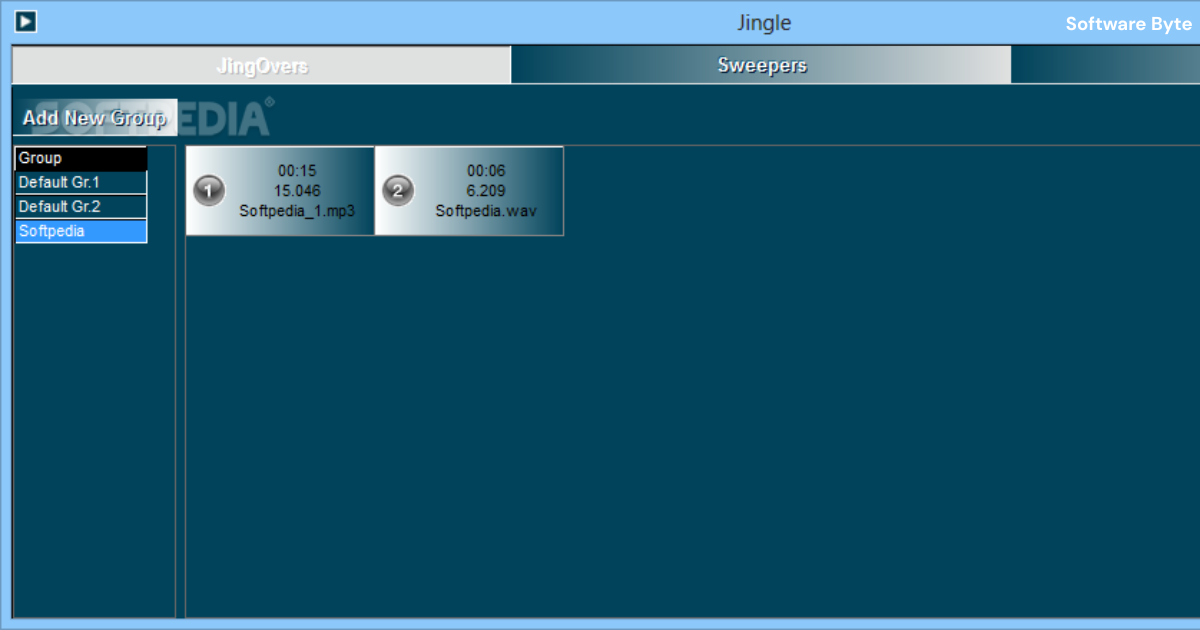Click the play icon in title bar

tap(26, 21)
